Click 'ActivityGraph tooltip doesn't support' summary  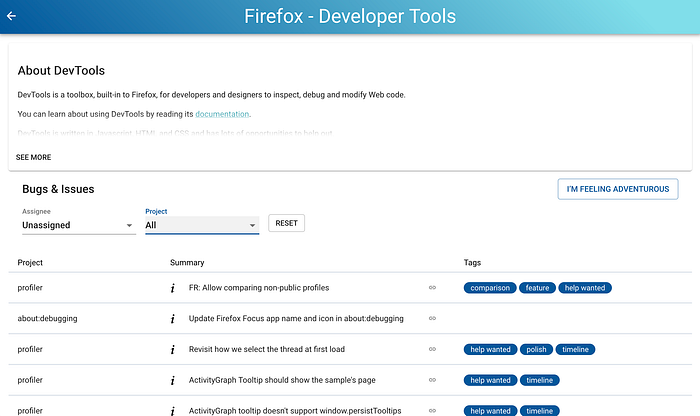click(x=295, y=411)
